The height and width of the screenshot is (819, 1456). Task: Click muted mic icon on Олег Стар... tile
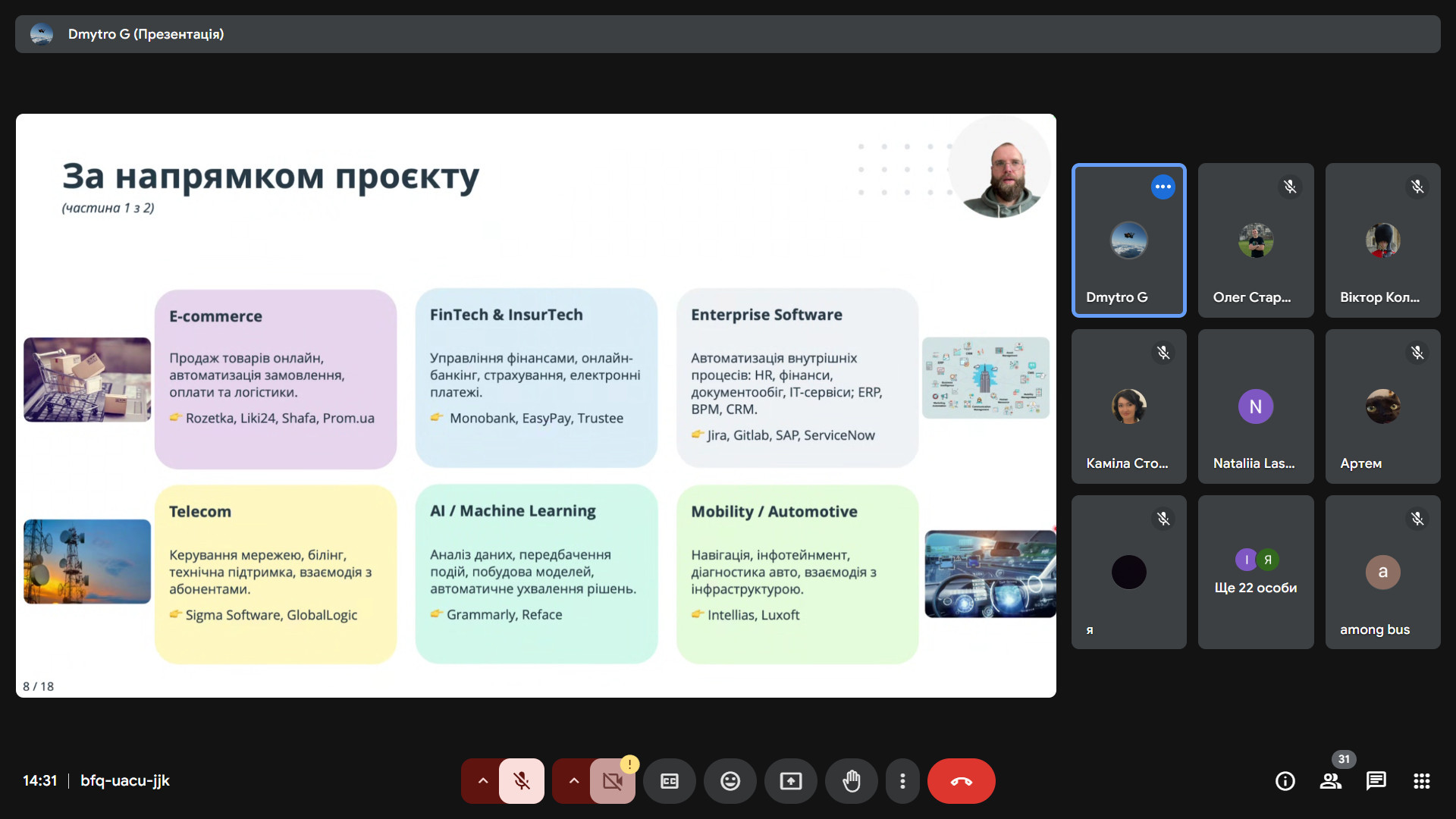click(x=1290, y=187)
